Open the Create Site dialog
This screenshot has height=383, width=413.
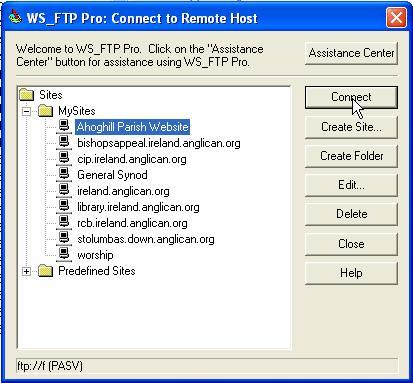point(351,127)
